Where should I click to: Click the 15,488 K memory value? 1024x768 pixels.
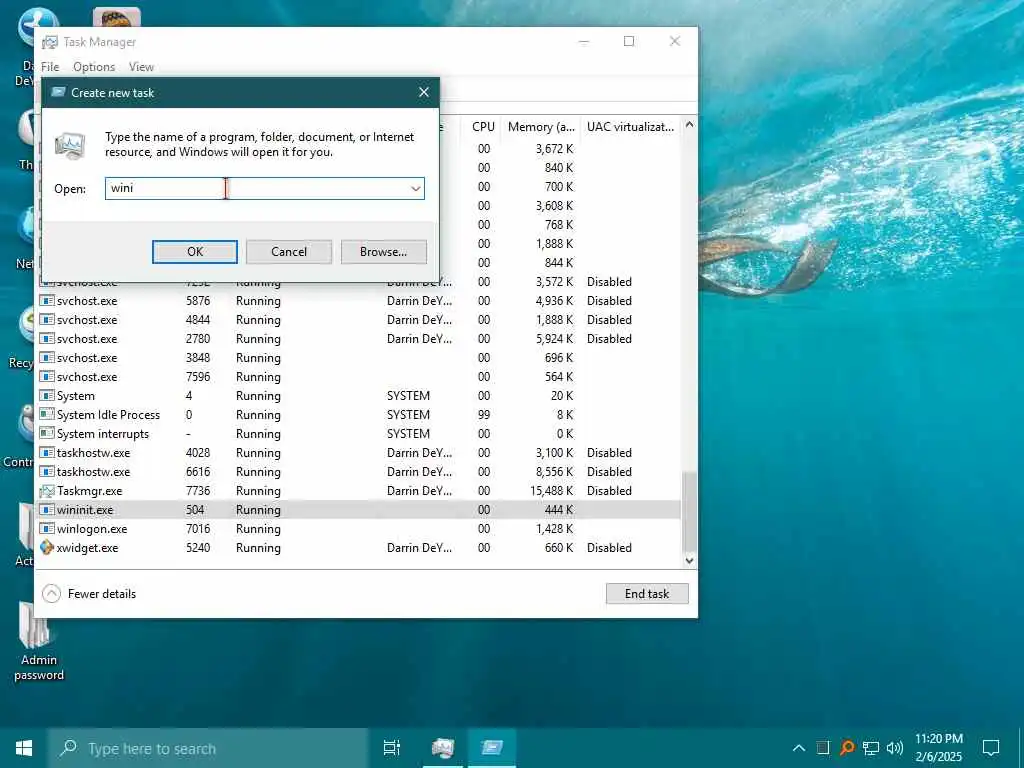pyautogui.click(x=551, y=490)
